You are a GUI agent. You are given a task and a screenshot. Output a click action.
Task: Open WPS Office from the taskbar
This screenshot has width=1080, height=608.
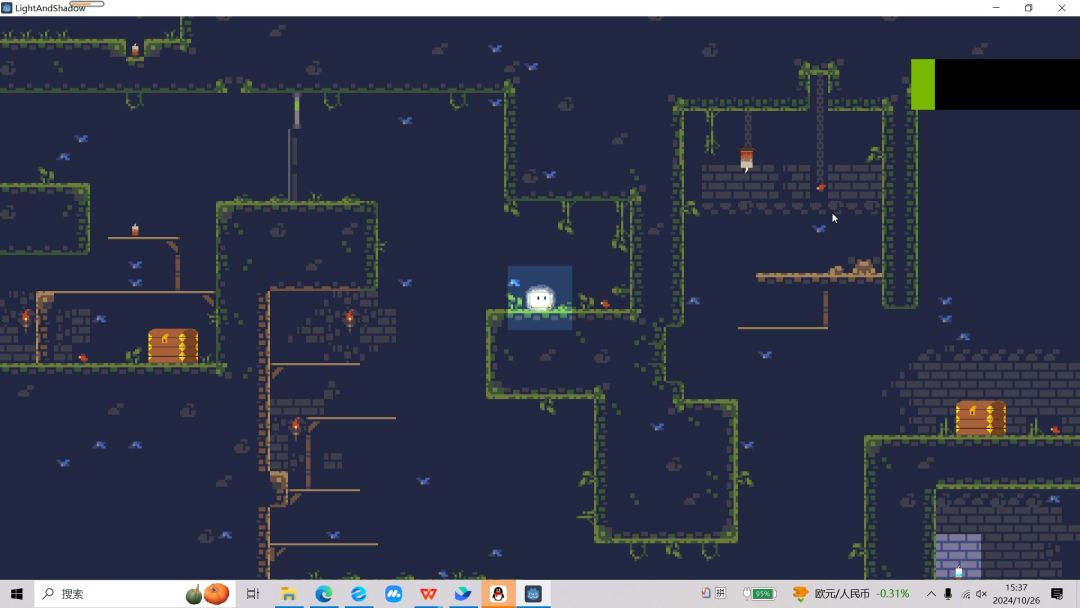tap(428, 594)
